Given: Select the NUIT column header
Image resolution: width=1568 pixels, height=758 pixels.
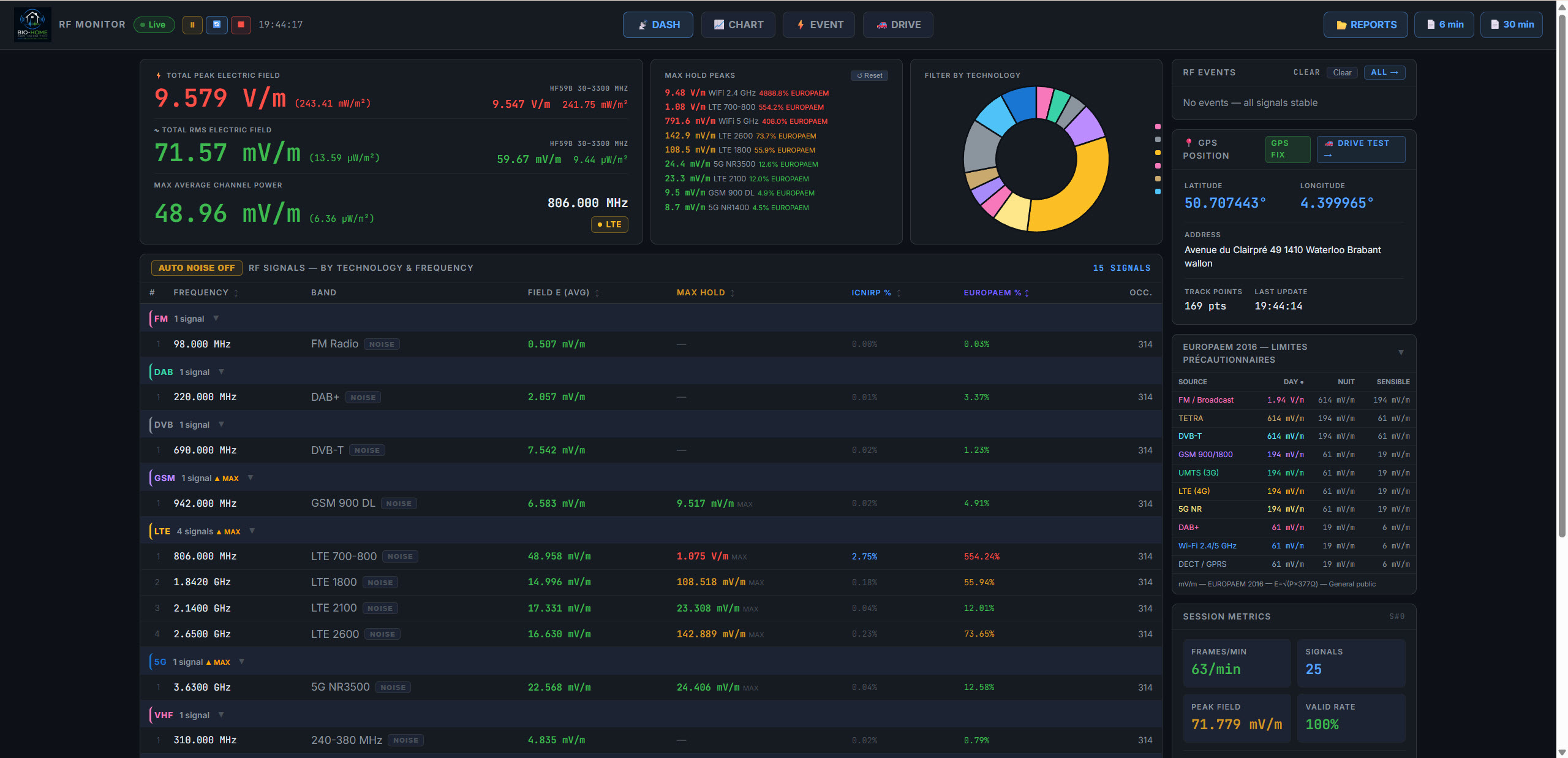Looking at the screenshot, I should click(1346, 382).
